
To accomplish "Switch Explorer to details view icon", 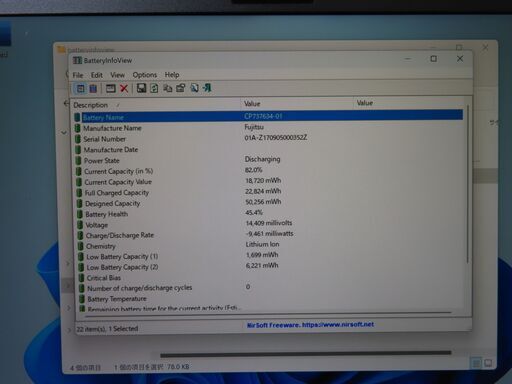I will pyautogui.click(x=476, y=363).
